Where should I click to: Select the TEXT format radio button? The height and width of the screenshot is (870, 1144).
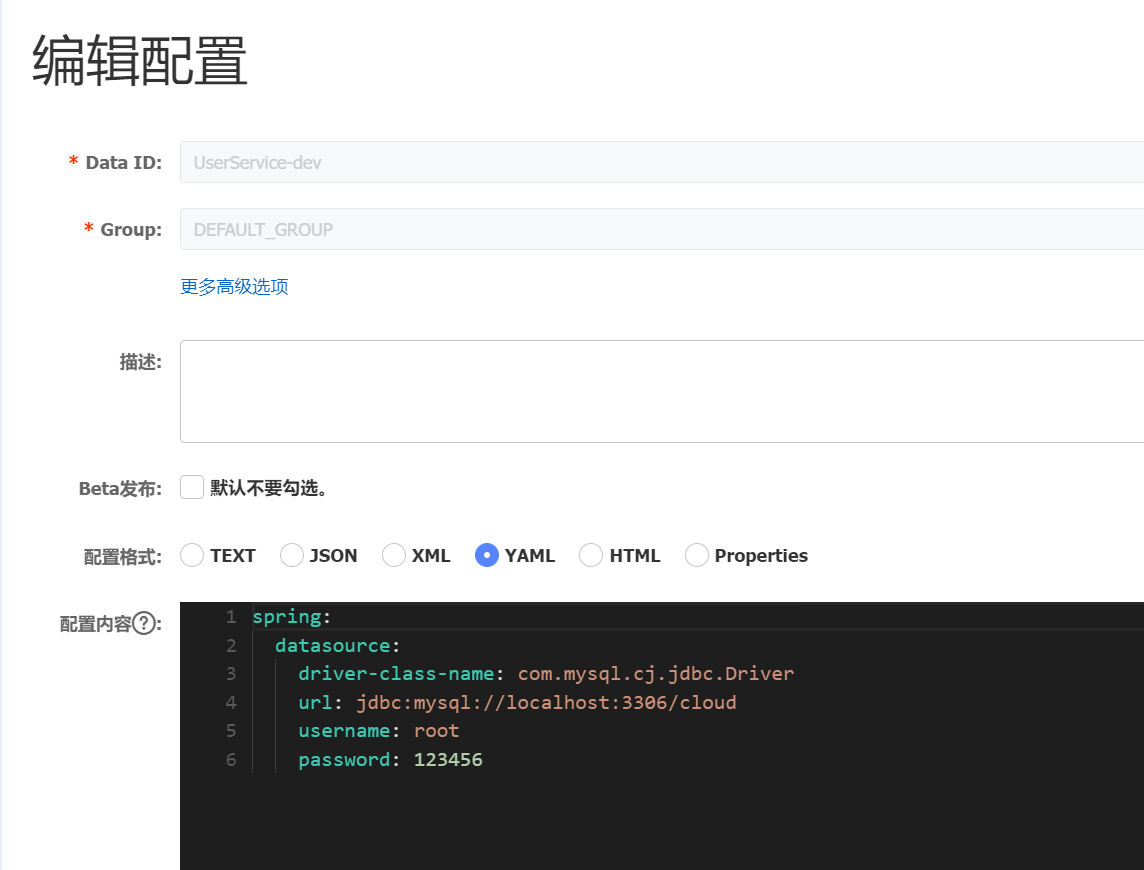click(x=192, y=555)
